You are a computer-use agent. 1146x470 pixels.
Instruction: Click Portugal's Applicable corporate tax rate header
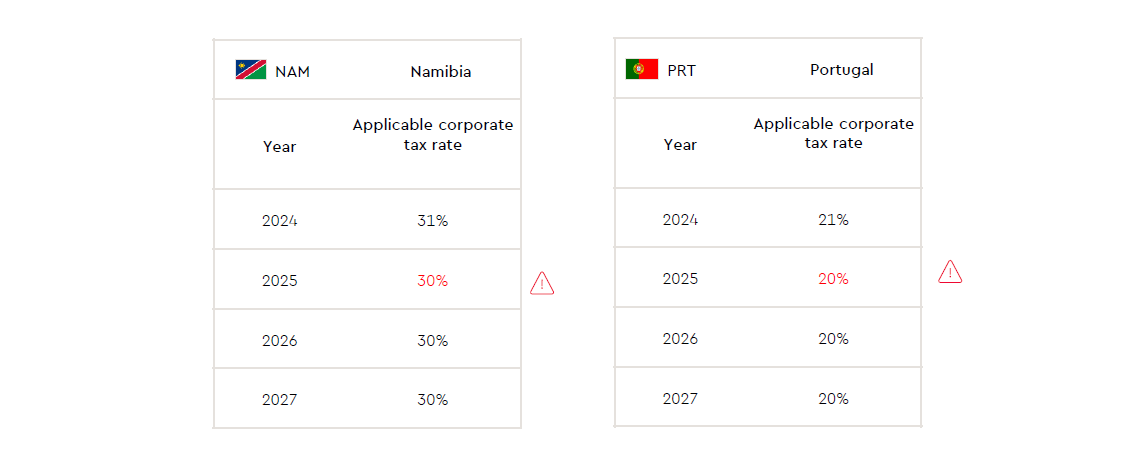[834, 133]
